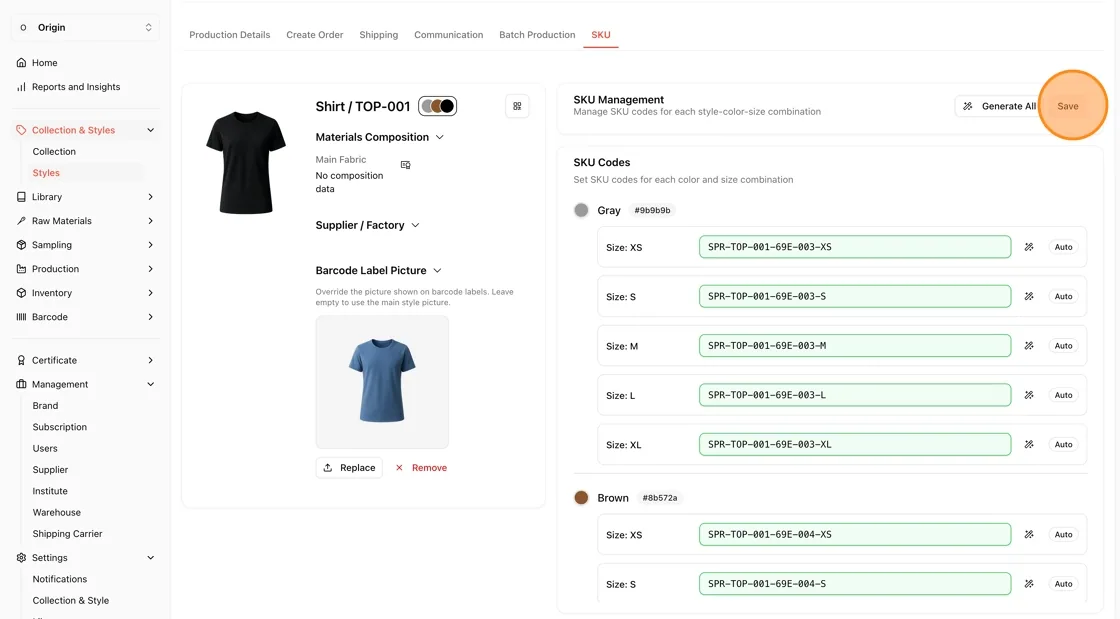The height and width of the screenshot is (619, 1120).
Task: Open Shipping Carrier in sidebar
Action: pyautogui.click(x=67, y=534)
